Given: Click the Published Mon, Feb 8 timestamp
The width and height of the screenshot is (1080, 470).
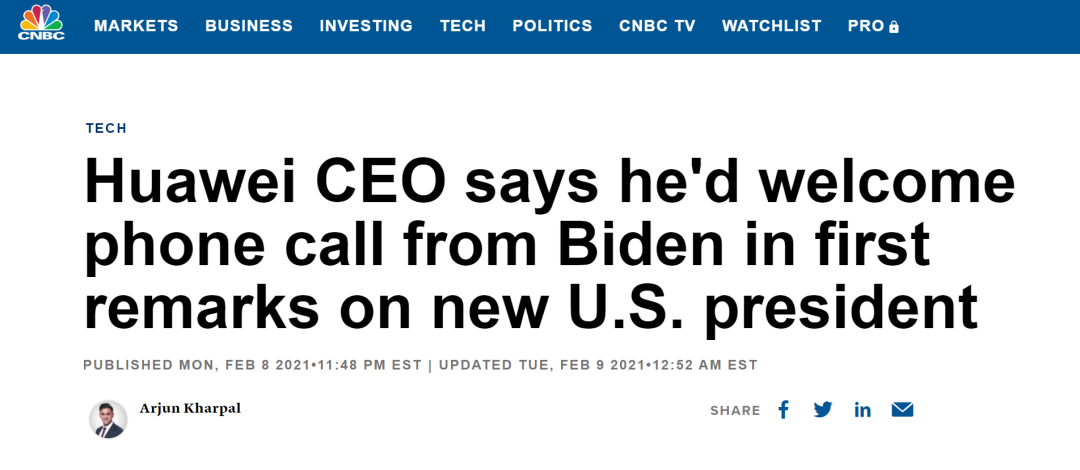Looking at the screenshot, I should pyautogui.click(x=252, y=365).
